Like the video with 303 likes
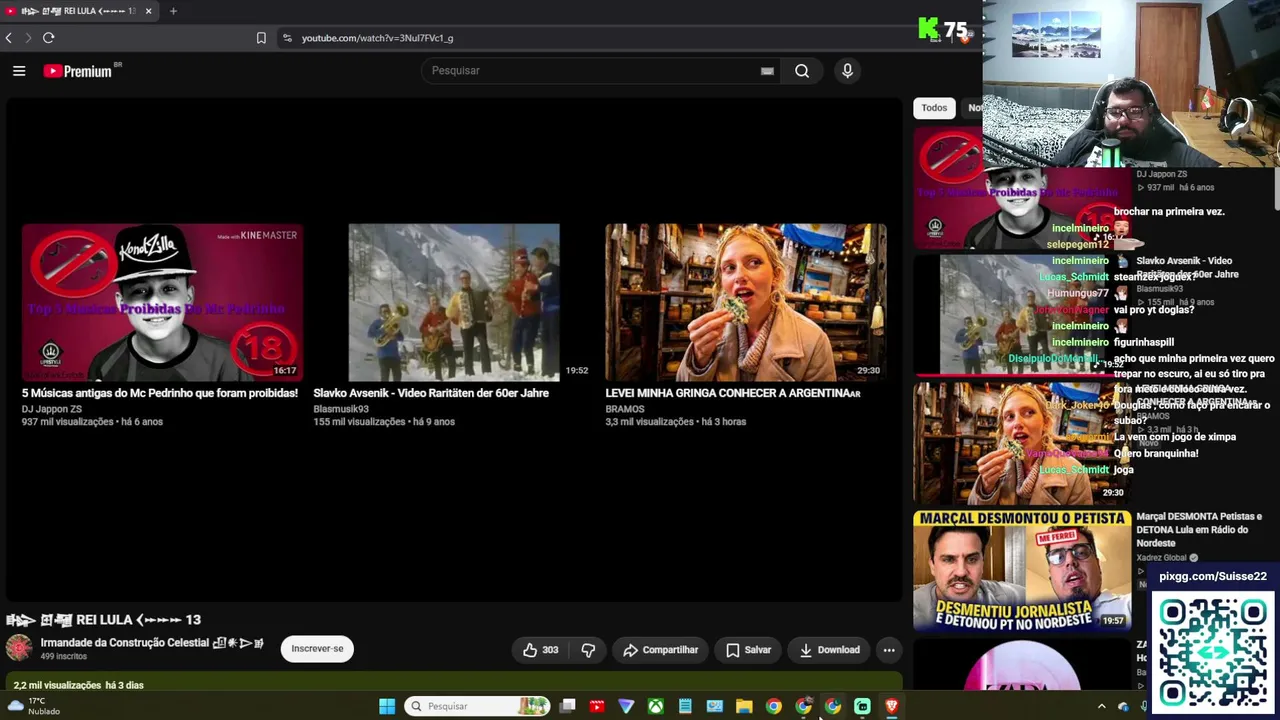This screenshot has width=1280, height=720. (x=540, y=650)
